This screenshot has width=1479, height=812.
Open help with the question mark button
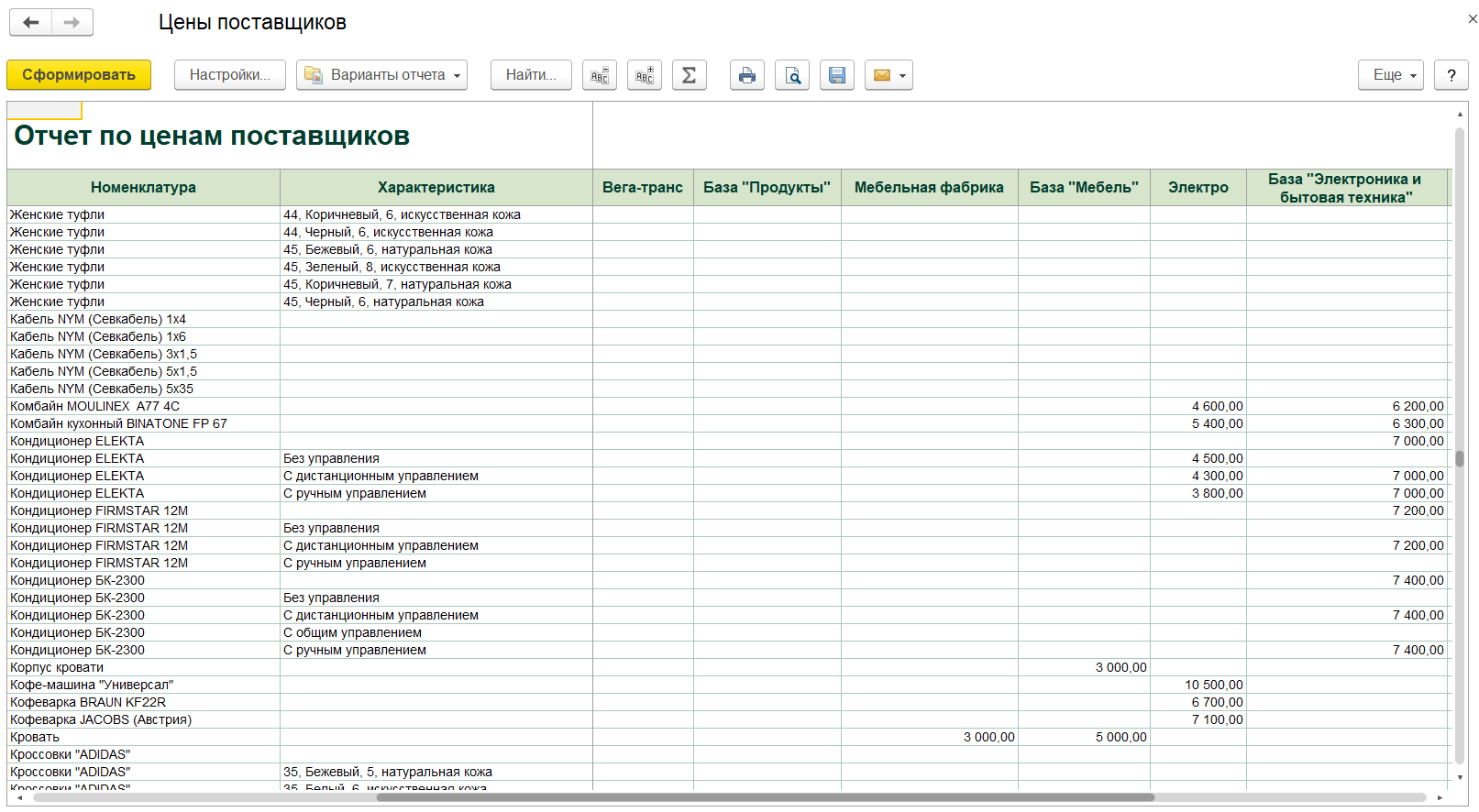1451,75
